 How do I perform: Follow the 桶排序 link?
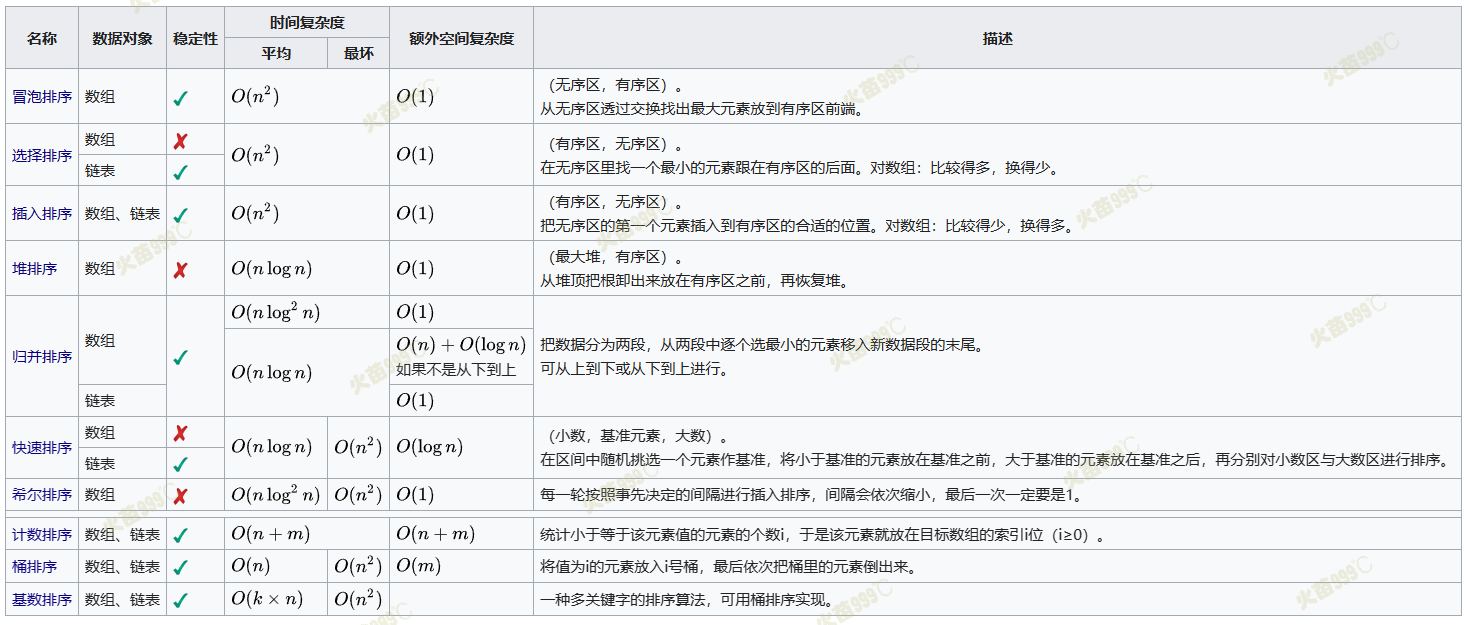tap(35, 567)
